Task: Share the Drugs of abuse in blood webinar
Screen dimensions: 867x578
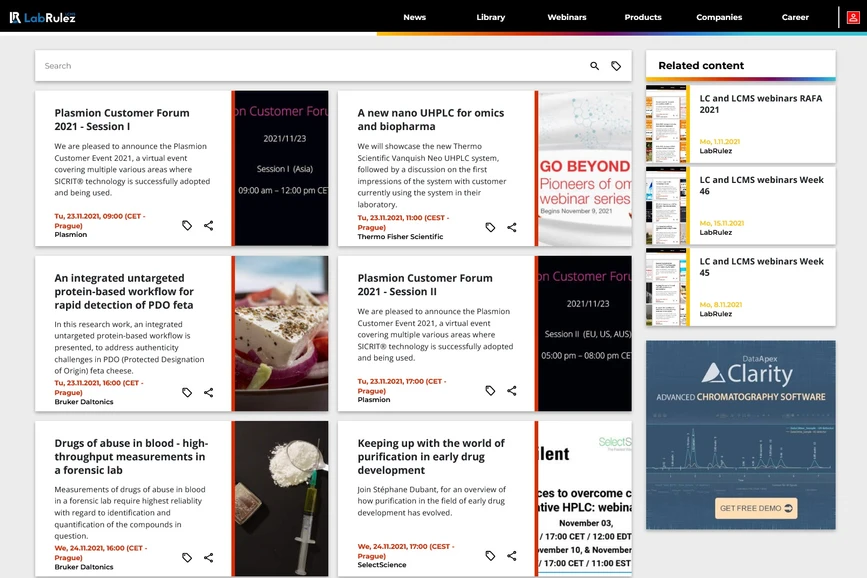Action: click(208, 558)
